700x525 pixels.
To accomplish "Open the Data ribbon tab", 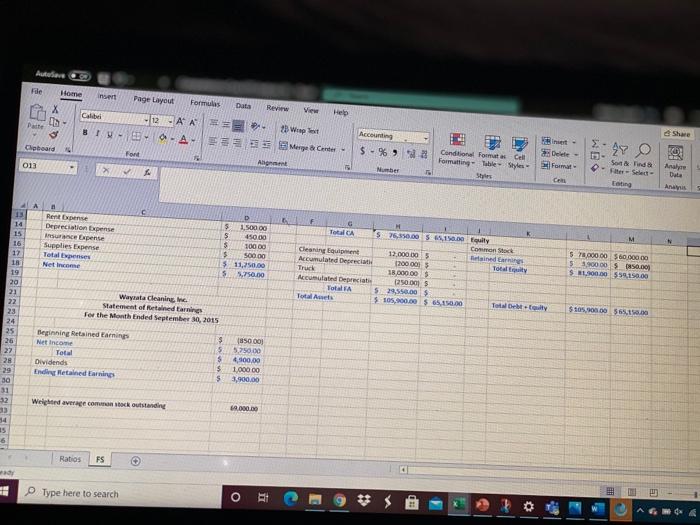I will click(243, 106).
